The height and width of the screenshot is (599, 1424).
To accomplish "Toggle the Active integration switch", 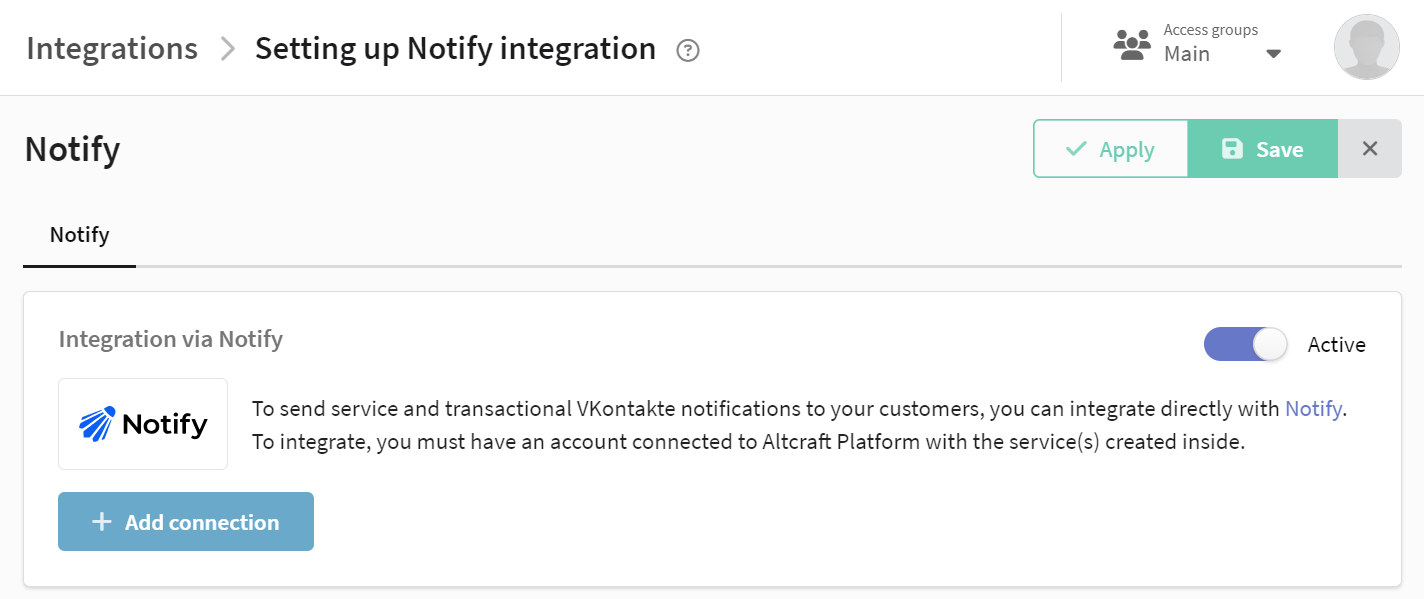I will pyautogui.click(x=1246, y=344).
